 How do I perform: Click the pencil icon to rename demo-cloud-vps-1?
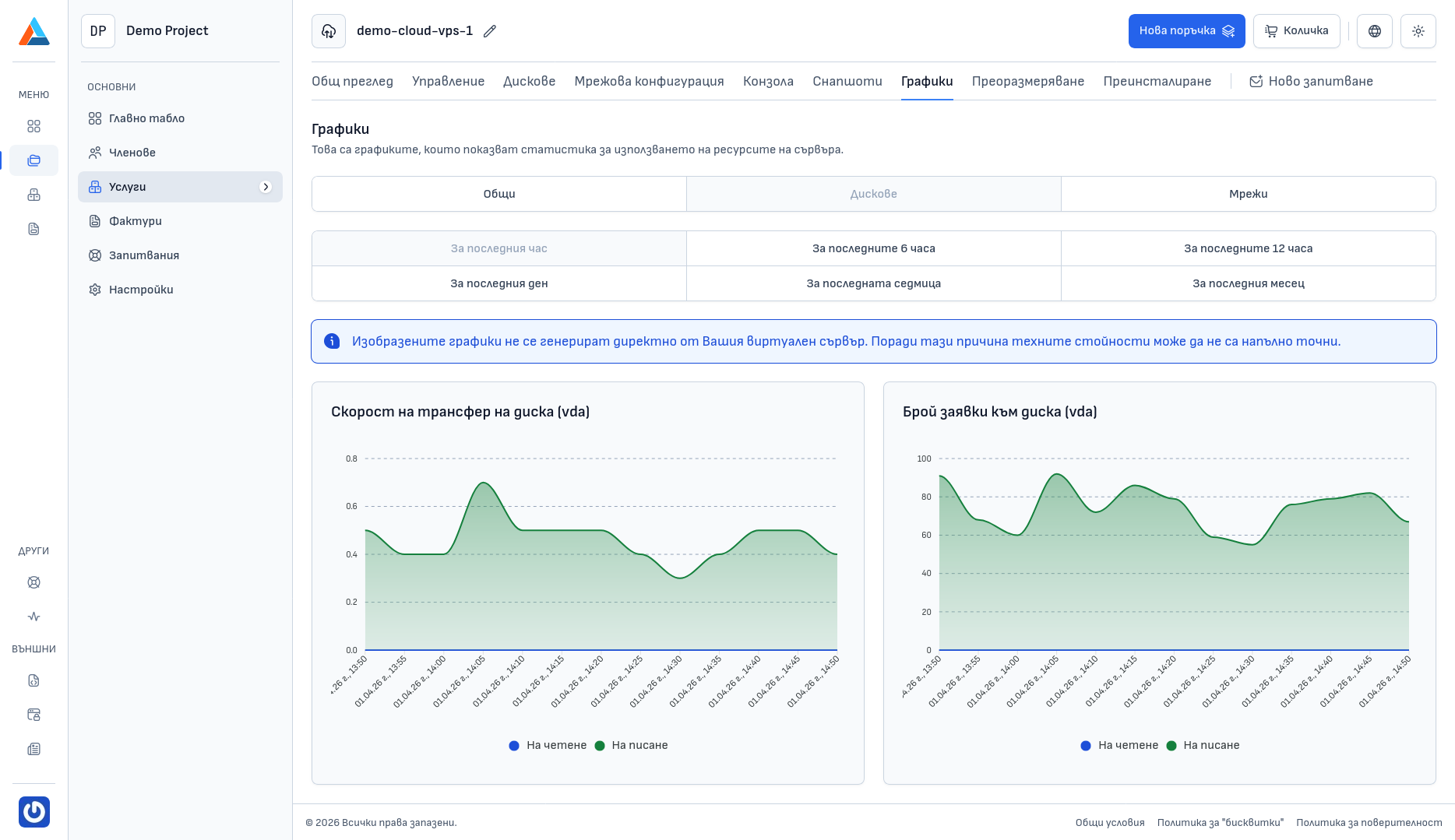pos(489,31)
